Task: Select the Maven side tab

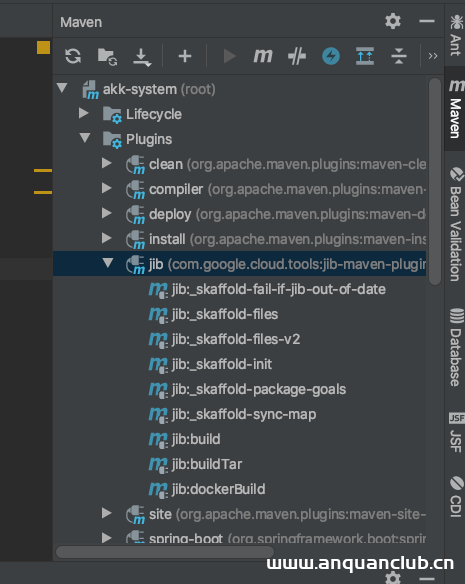Action: 455,109
